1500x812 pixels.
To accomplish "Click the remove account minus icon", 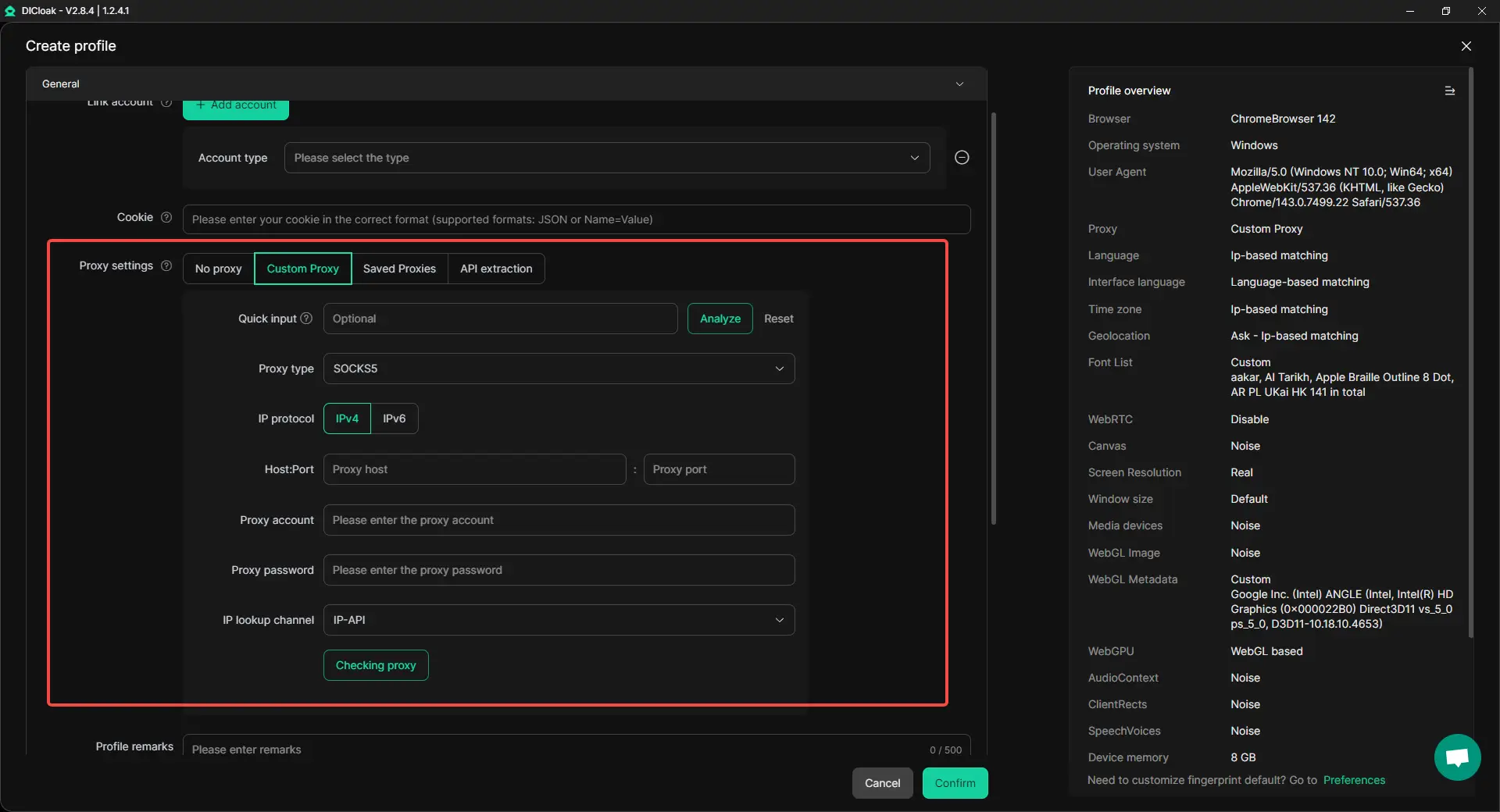I will coord(962,158).
